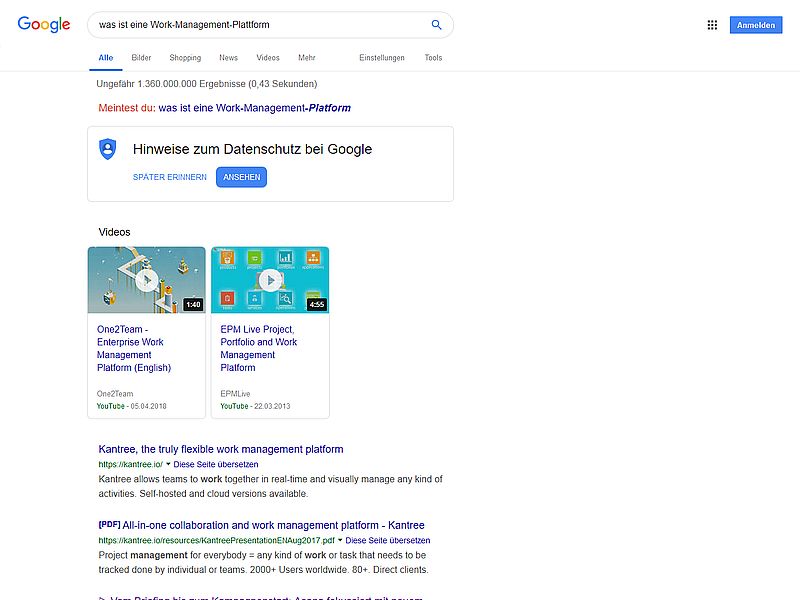Screen dimensions: 800x600
Task: Click the 4:55 duration badge
Action: click(317, 305)
